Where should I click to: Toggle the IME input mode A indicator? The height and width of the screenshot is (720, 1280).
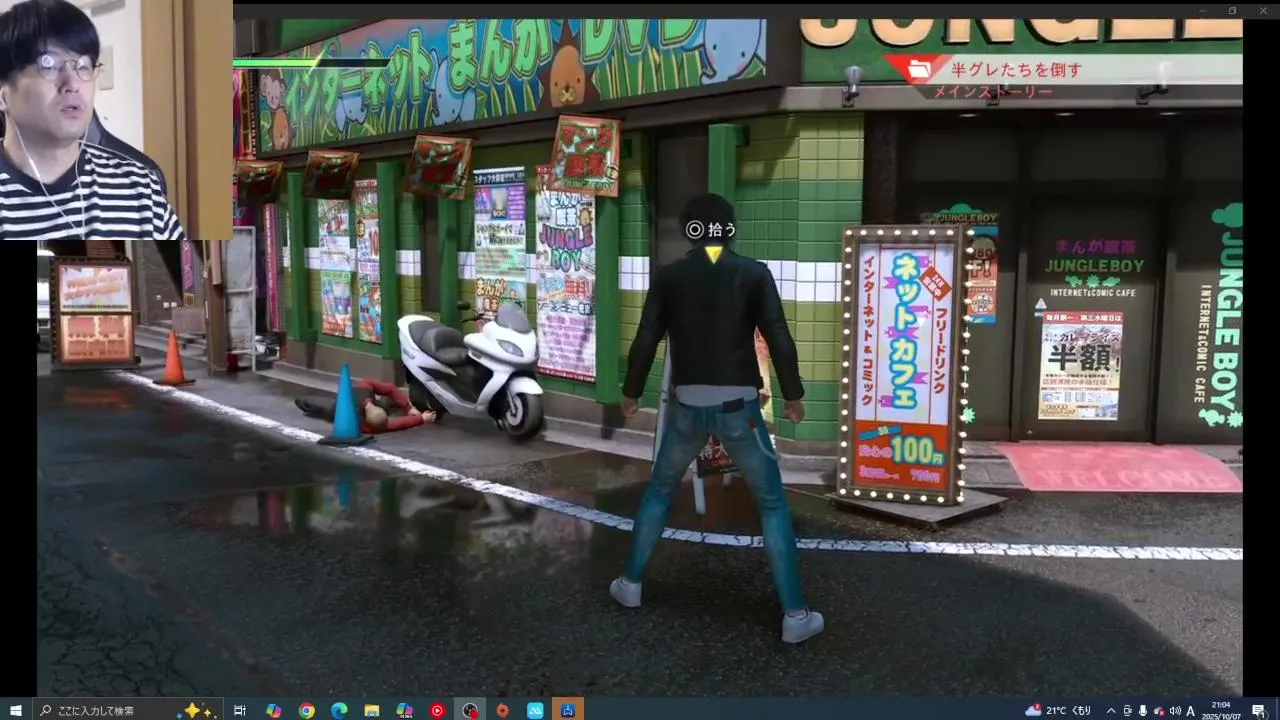[x=1190, y=710]
